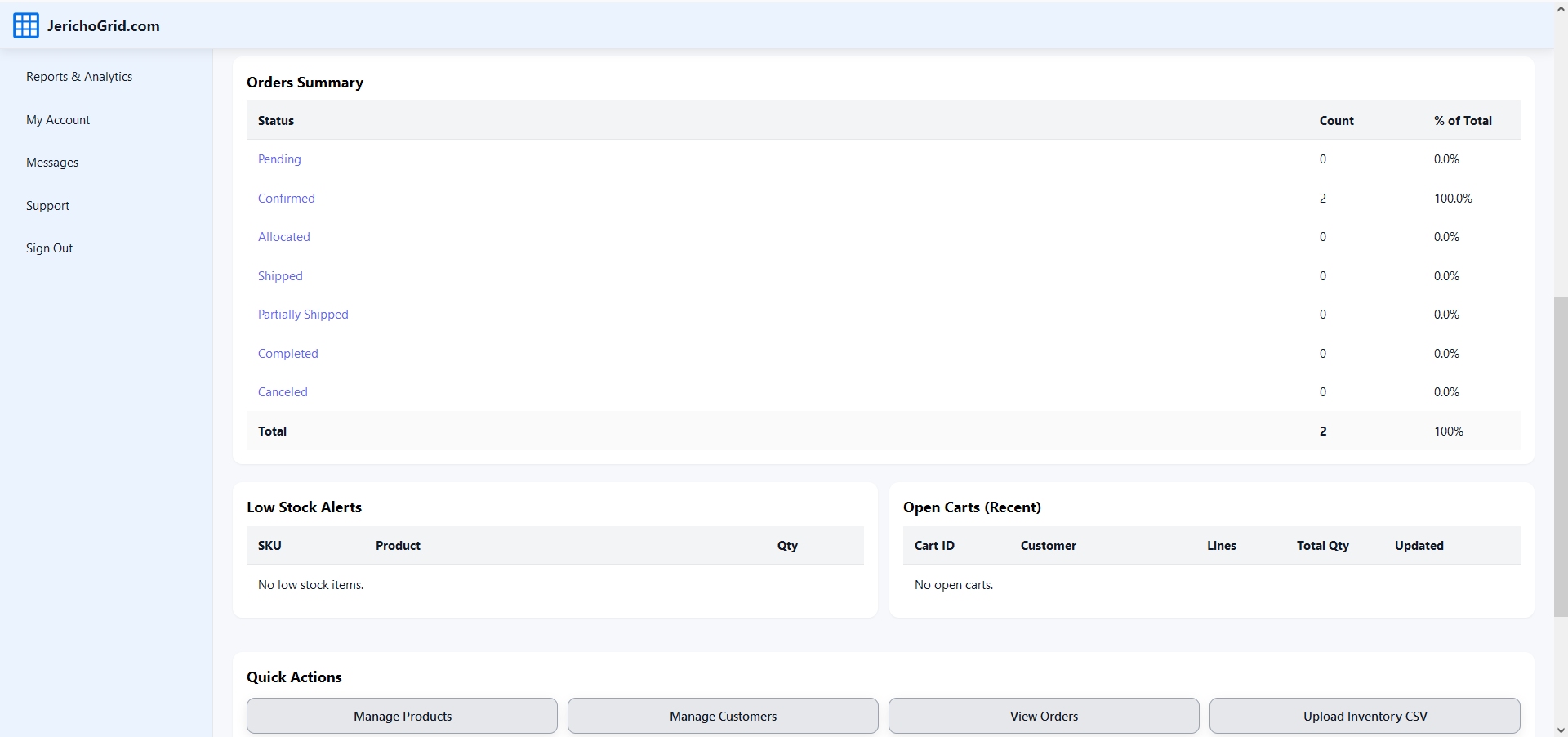Go to My Account
The image size is (1568, 737).
57,119
